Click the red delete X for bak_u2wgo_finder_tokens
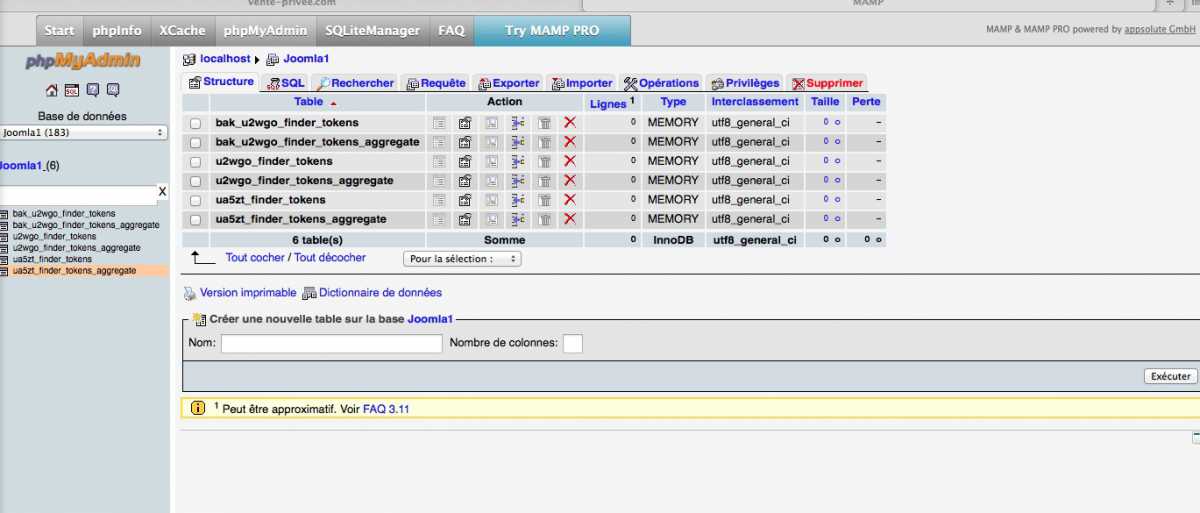 570,123
